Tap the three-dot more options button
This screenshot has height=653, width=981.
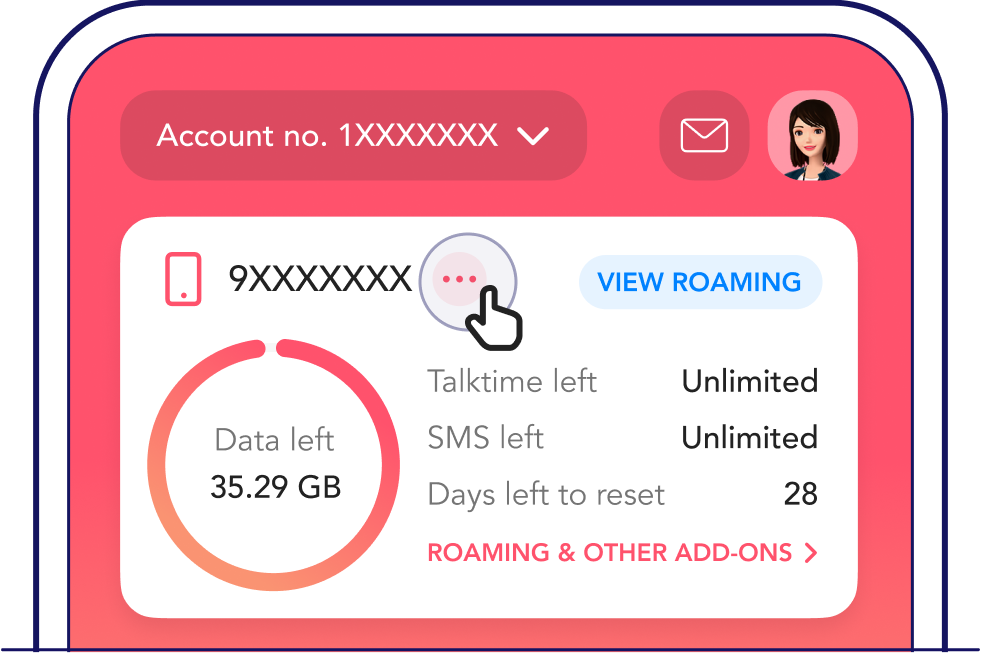(460, 279)
